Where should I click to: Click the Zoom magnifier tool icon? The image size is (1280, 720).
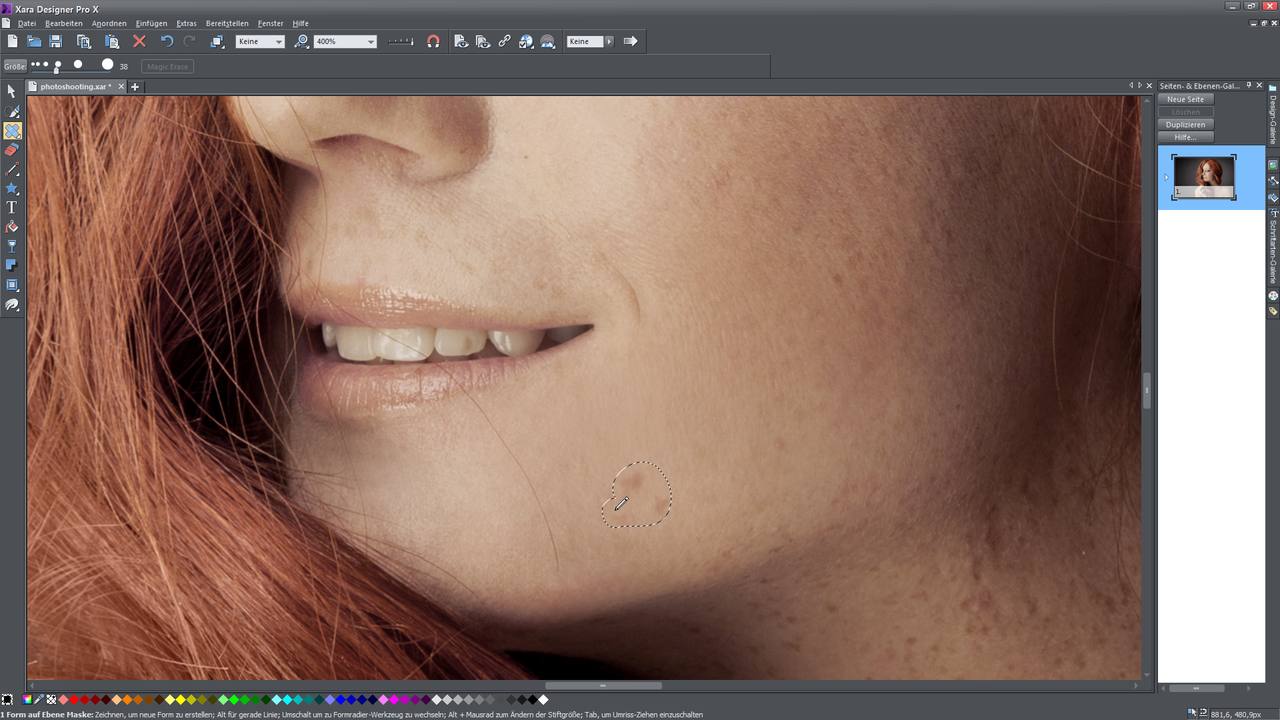coord(302,41)
